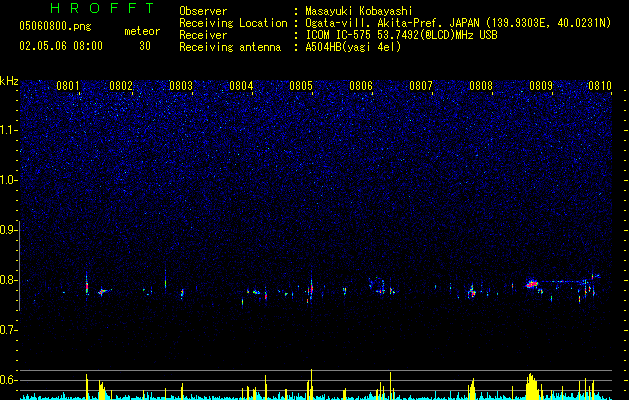The image size is (629, 400).
Task: Click the Receiving antenna label
Action: point(230,47)
